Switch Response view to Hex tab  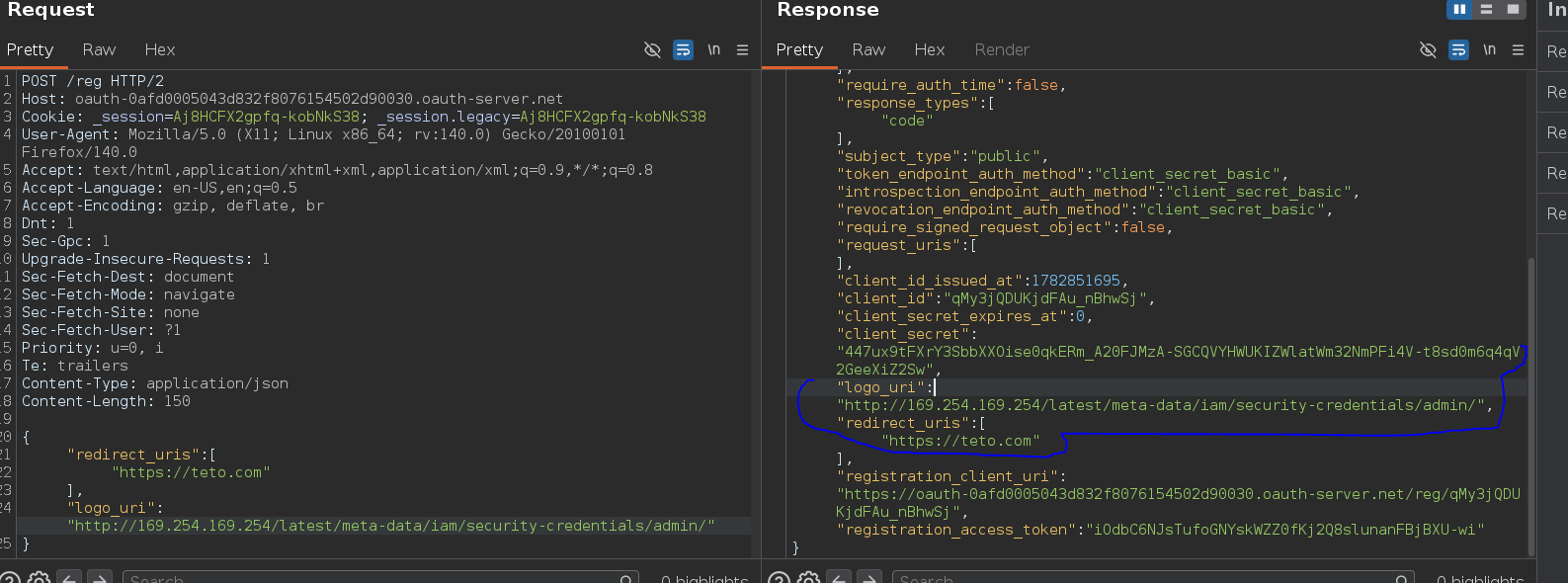coord(930,49)
